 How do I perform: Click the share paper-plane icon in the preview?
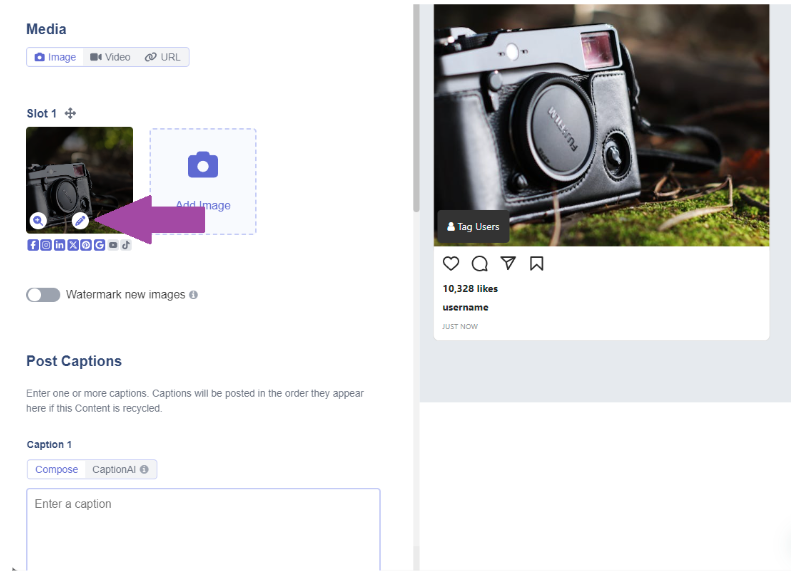coord(508,263)
